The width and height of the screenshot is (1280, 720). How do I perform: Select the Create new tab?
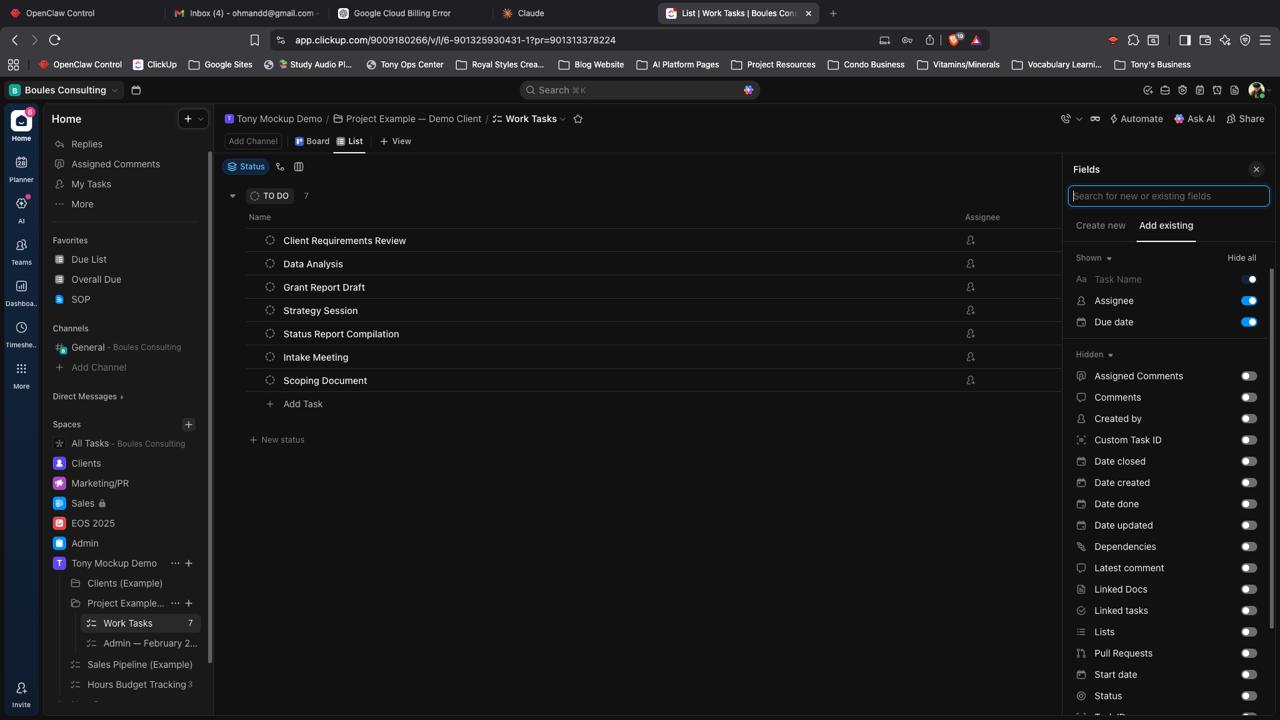[1100, 226]
